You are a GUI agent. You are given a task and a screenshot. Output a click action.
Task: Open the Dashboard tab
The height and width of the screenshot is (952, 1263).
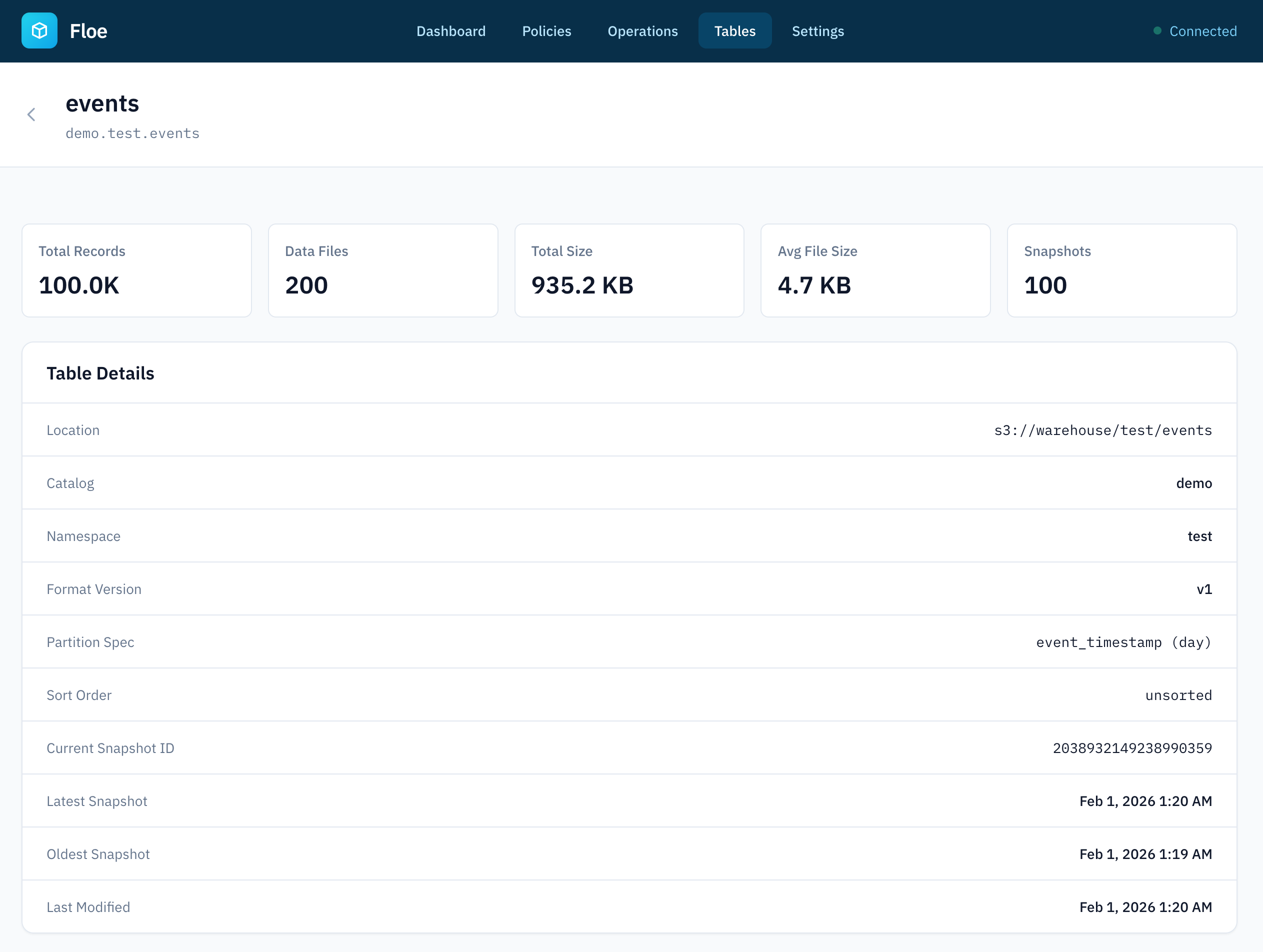450,31
